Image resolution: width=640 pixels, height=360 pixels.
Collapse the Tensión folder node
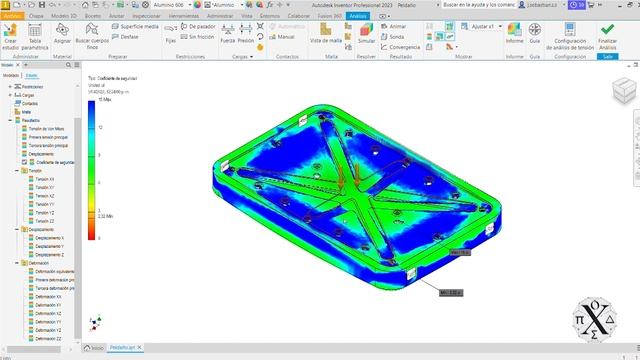tap(17, 171)
